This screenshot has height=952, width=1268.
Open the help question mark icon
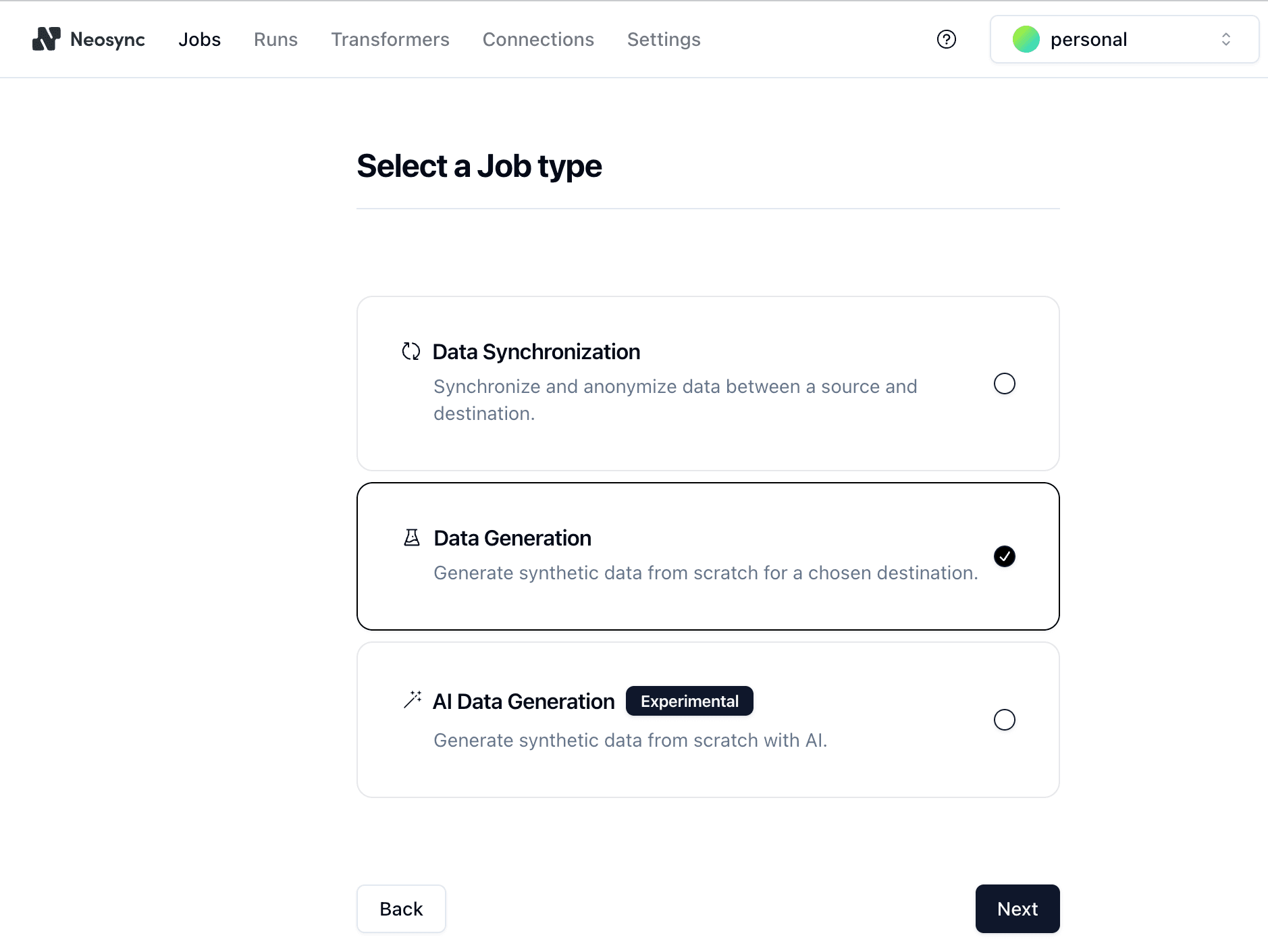pyautogui.click(x=946, y=39)
